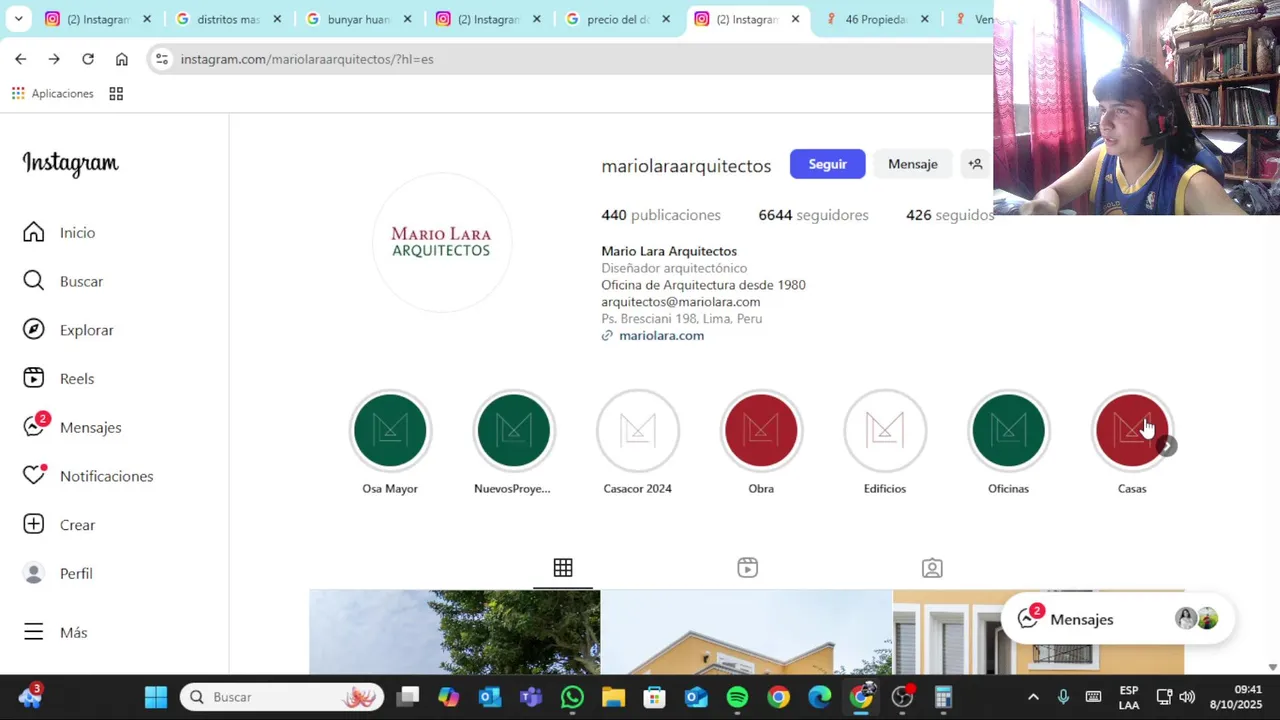Viewport: 1280px width, 720px height.
Task: Switch to the Reels profile tab
Action: (747, 568)
